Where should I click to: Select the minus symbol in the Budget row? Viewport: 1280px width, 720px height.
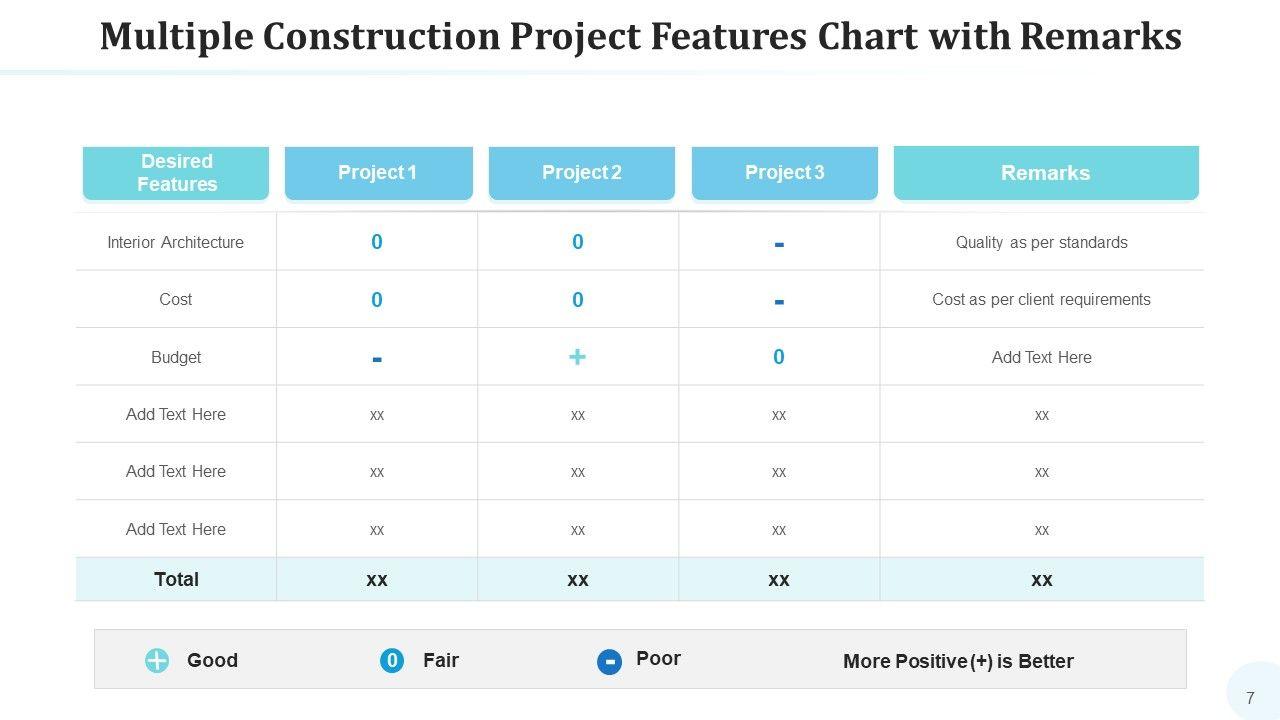point(376,359)
